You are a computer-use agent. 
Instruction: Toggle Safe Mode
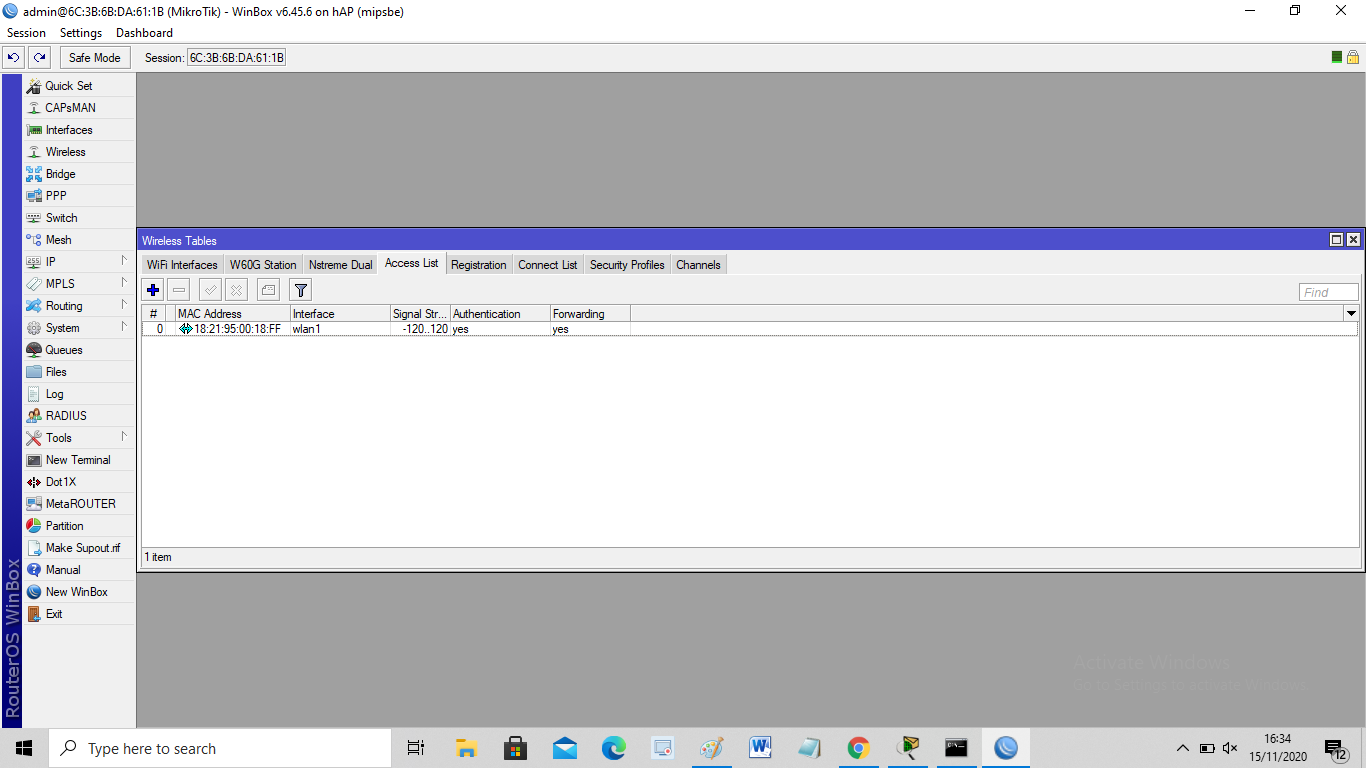point(95,57)
